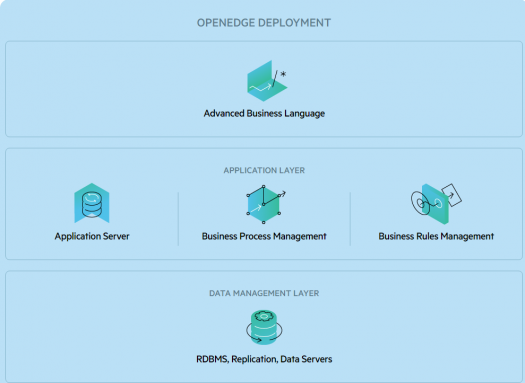The height and width of the screenshot is (383, 525).
Task: Select the Application Server database icon
Action: [x=92, y=203]
